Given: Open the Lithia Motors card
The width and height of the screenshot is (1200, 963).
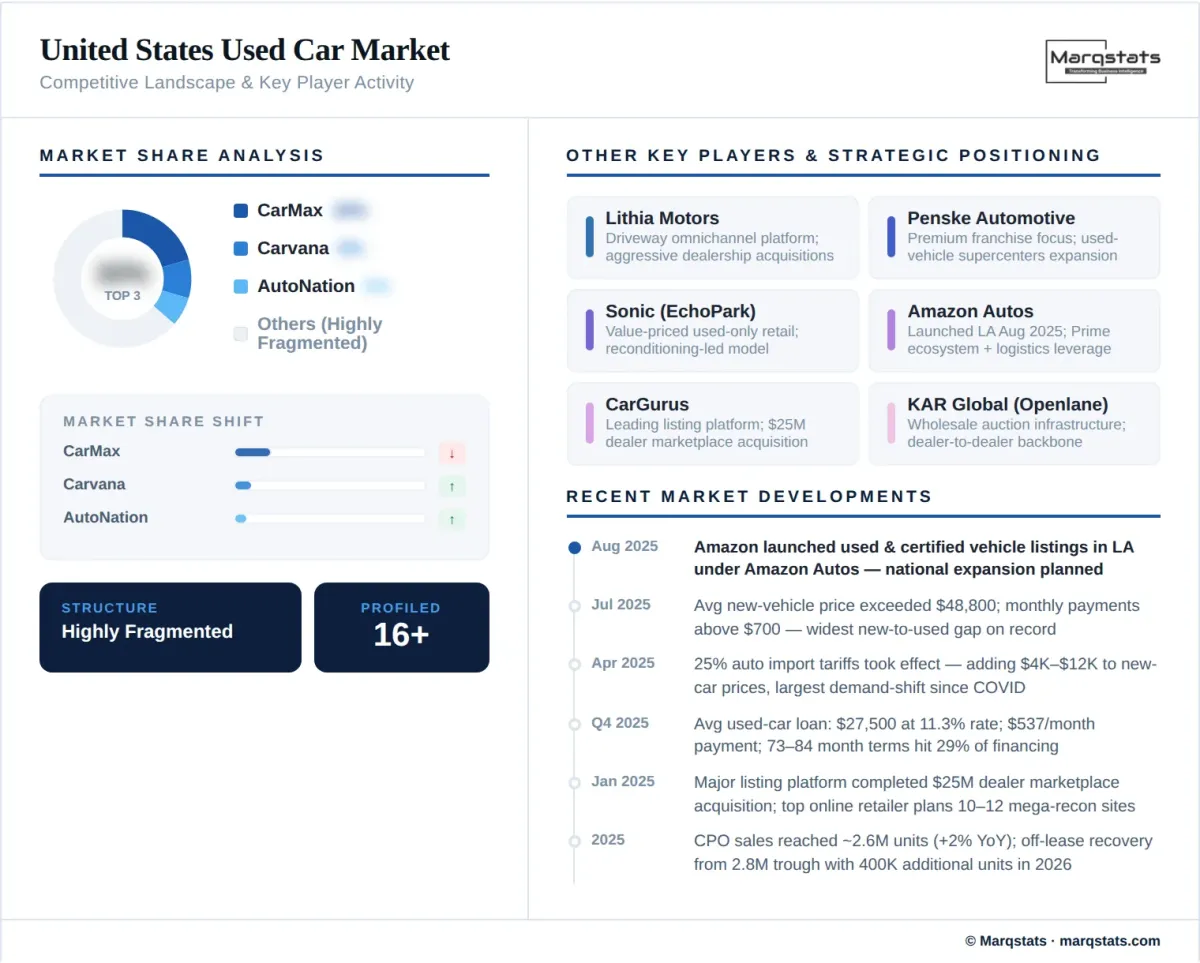Looking at the screenshot, I should coord(712,237).
